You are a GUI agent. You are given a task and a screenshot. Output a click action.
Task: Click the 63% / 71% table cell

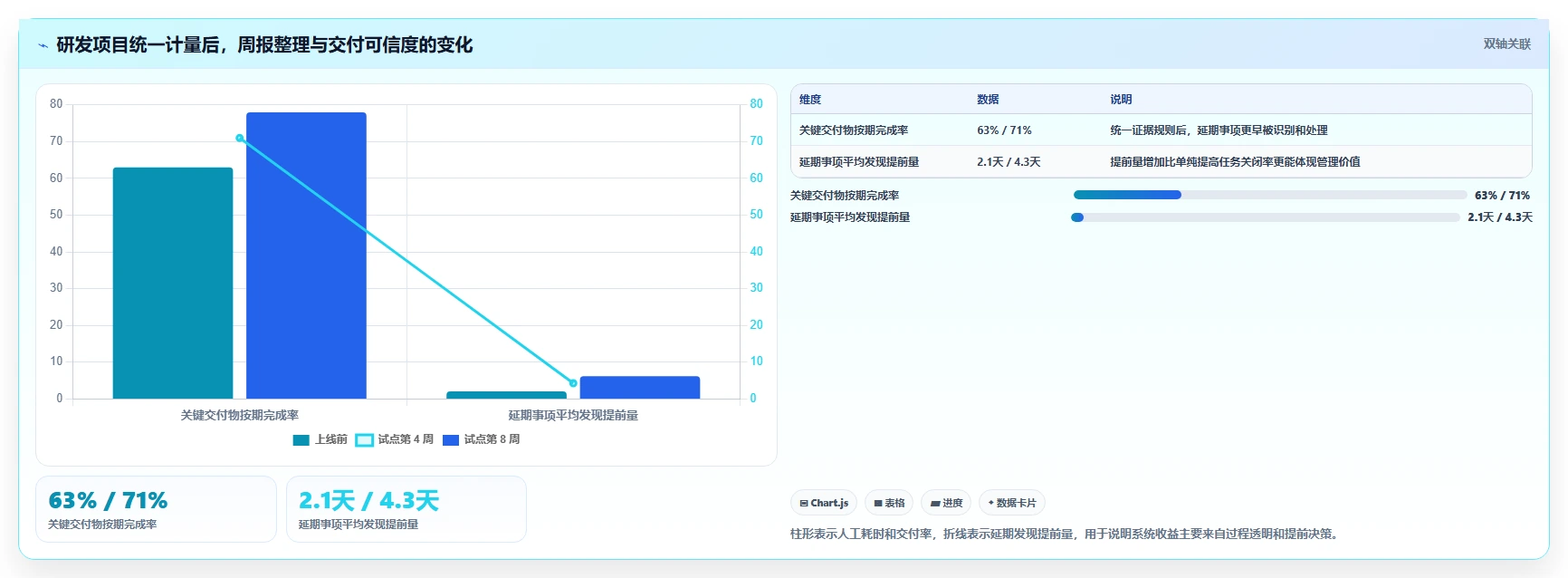coord(1004,130)
